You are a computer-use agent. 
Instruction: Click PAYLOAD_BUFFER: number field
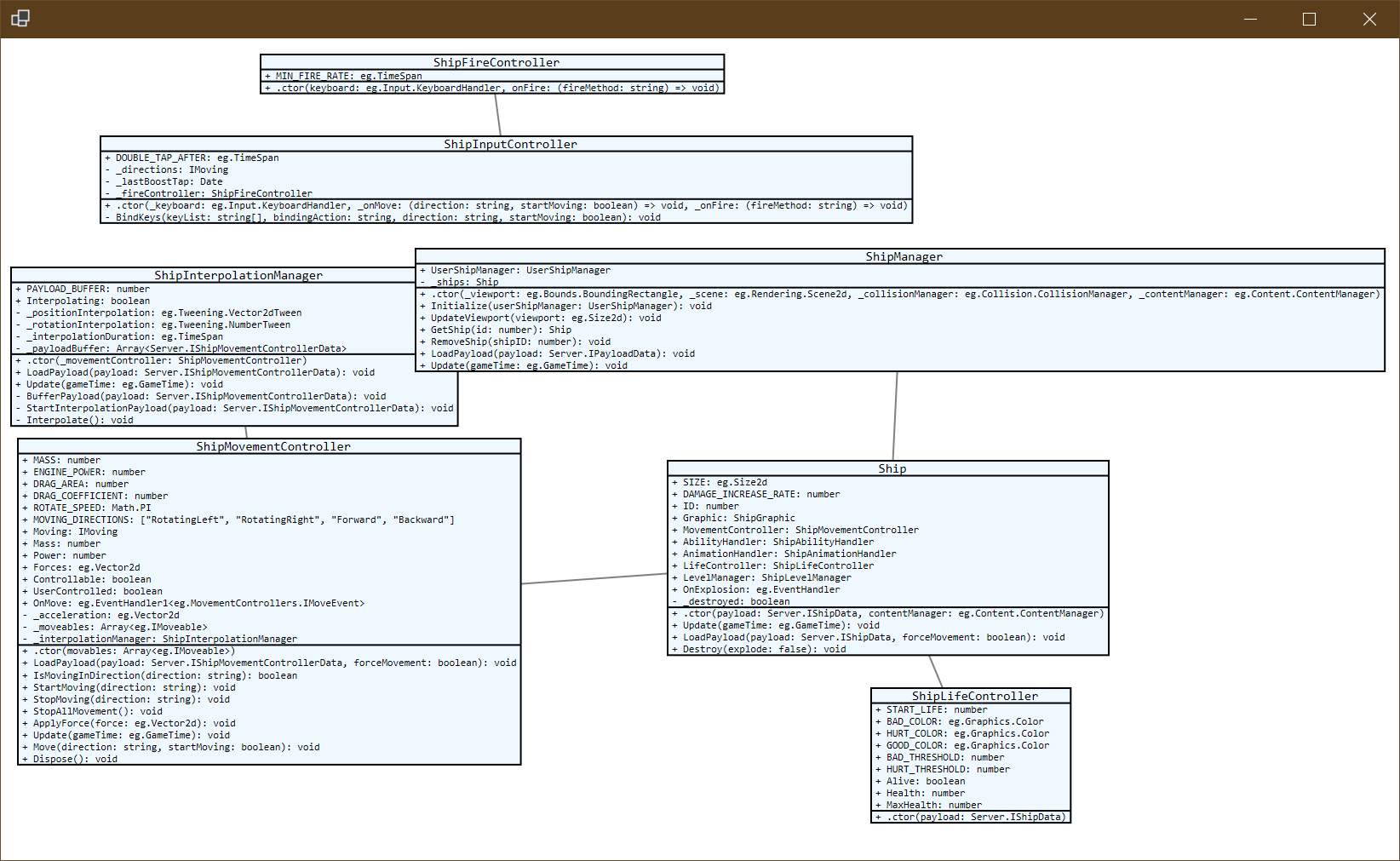[82, 289]
